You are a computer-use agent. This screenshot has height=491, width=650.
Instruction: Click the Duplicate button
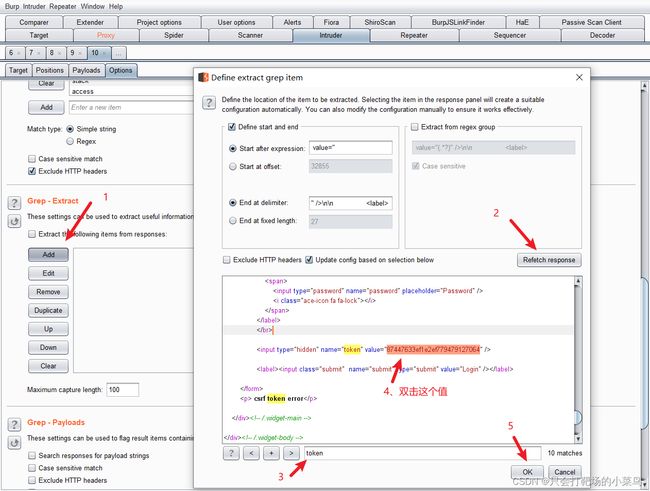[49, 310]
